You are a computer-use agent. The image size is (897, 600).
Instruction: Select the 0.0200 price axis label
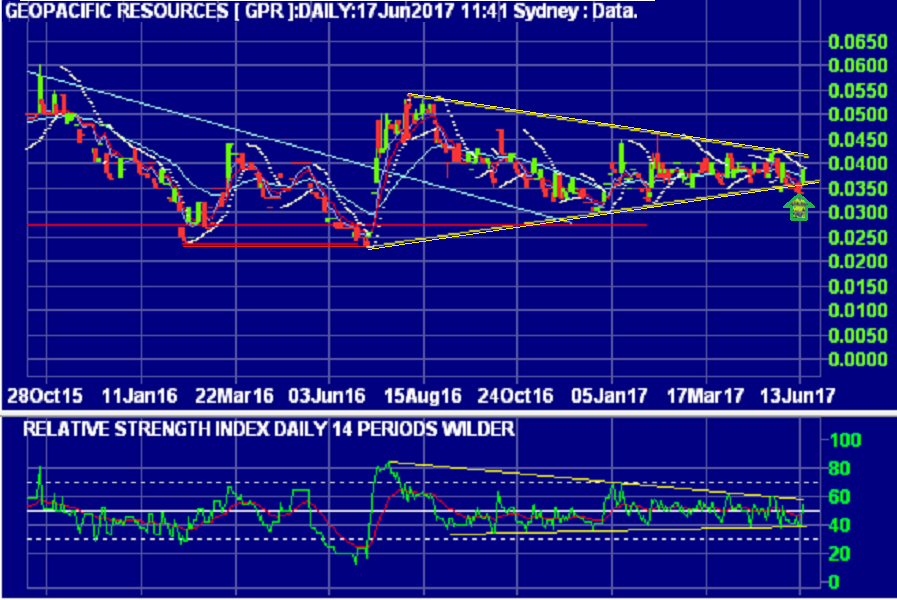[x=859, y=261]
